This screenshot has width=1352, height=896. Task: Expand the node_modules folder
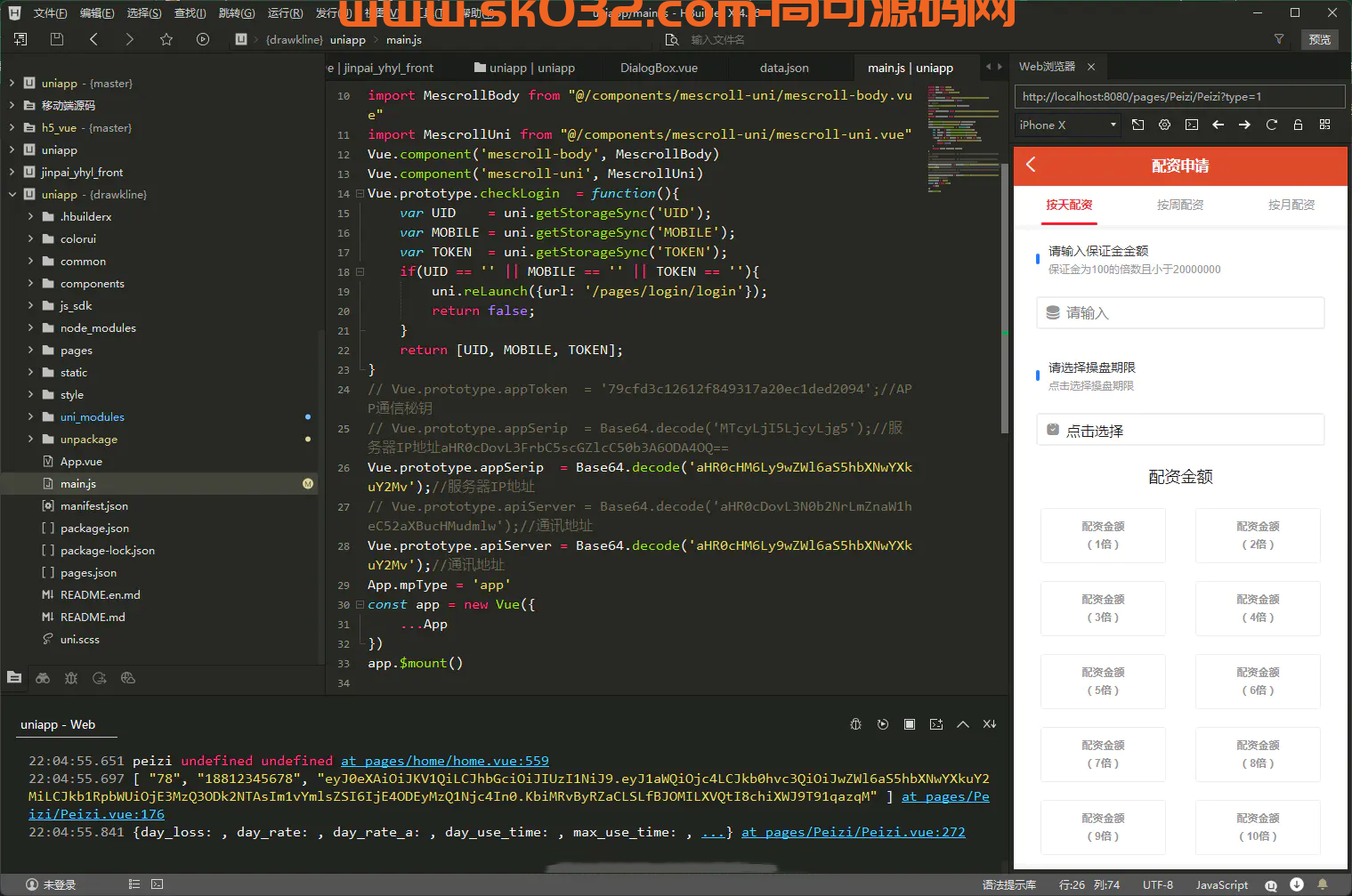tap(30, 327)
